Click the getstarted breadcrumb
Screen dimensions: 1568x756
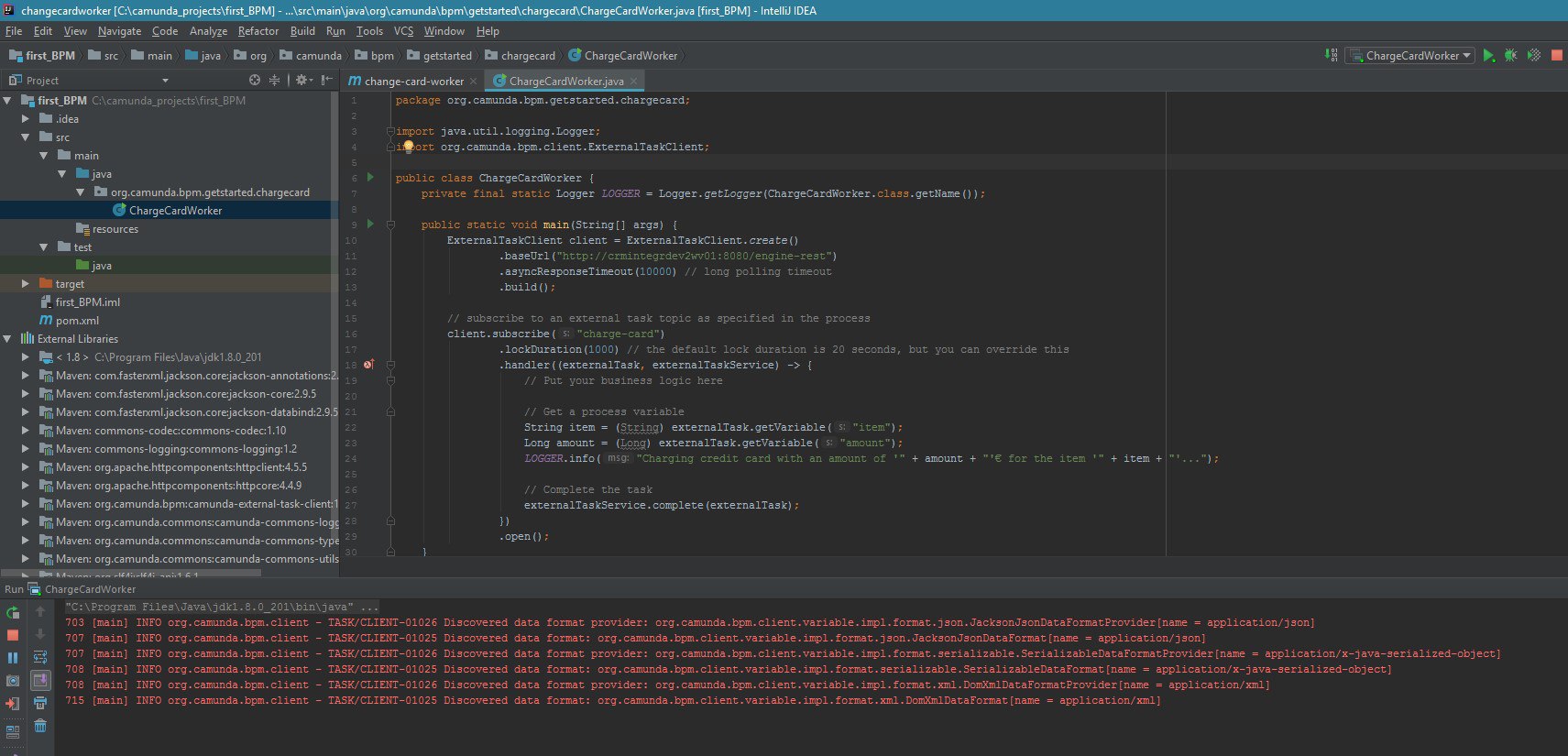pos(440,56)
